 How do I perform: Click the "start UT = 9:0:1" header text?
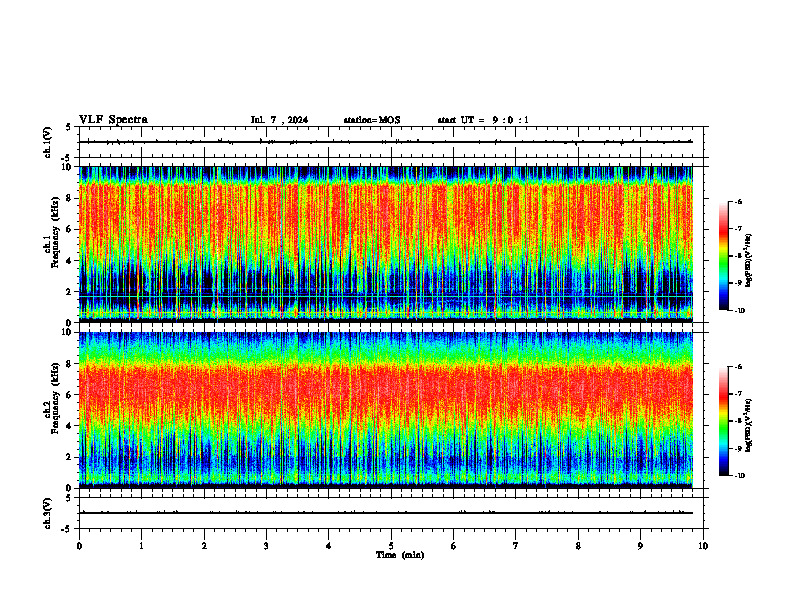483,120
